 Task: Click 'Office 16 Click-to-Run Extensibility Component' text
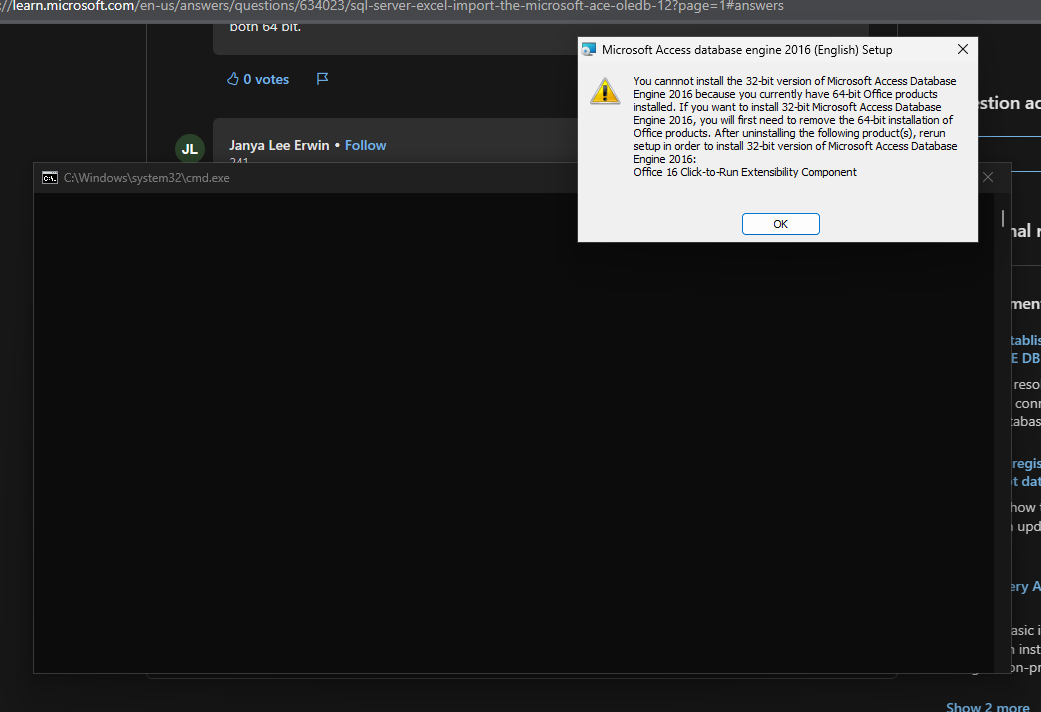point(745,172)
